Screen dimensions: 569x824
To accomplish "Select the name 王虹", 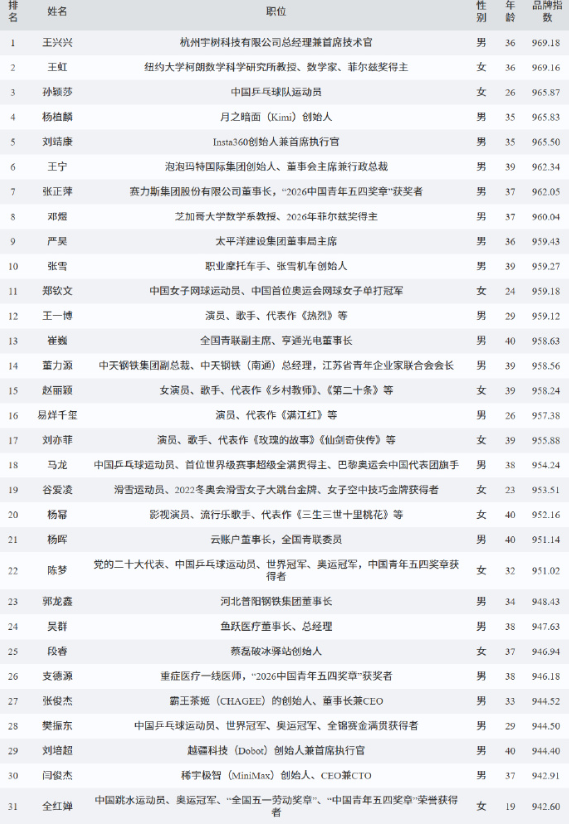I will click(57, 67).
